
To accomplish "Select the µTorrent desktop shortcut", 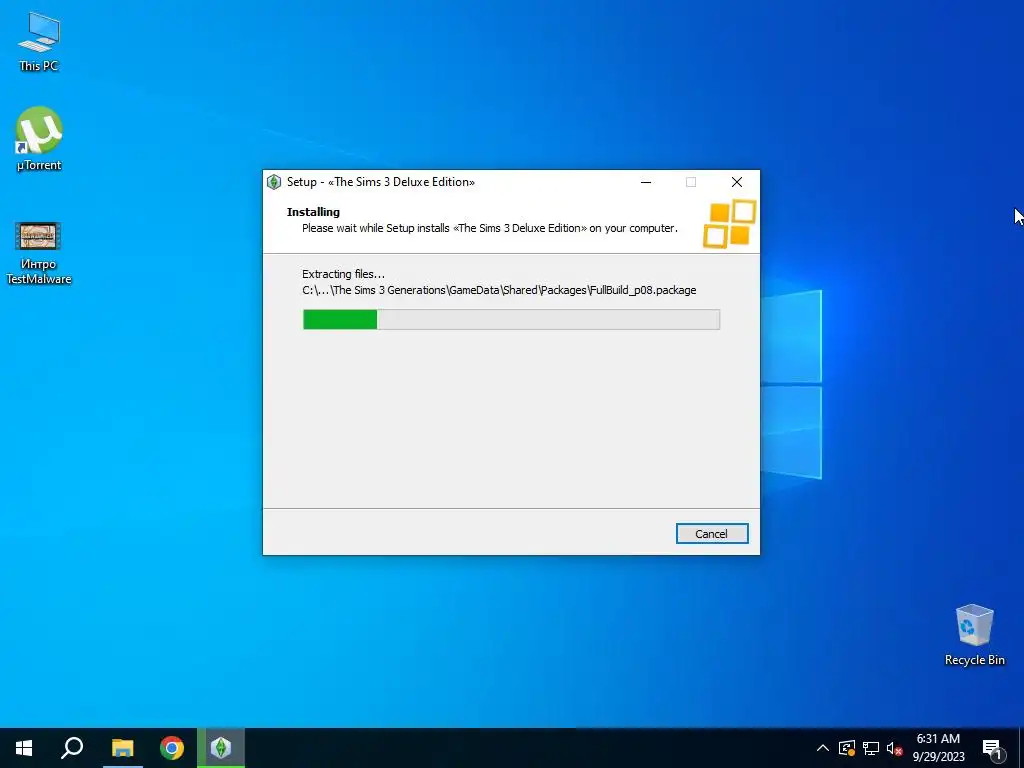I will click(x=39, y=139).
